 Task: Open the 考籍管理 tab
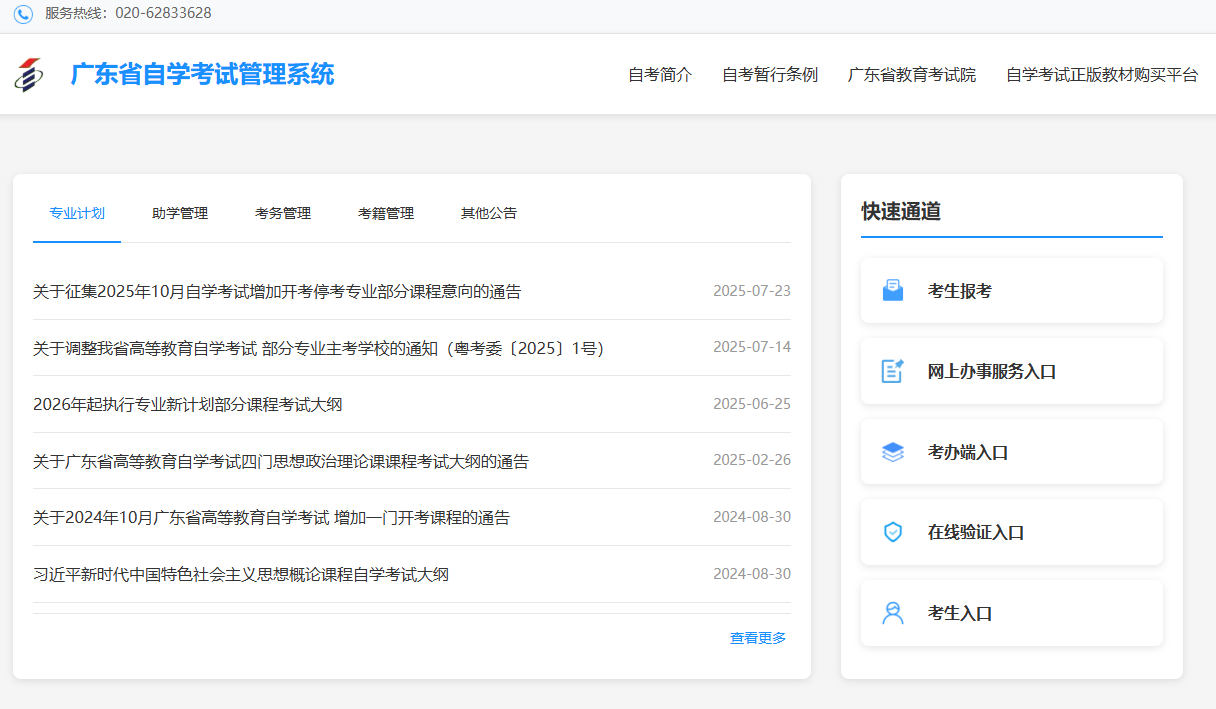pyautogui.click(x=386, y=213)
